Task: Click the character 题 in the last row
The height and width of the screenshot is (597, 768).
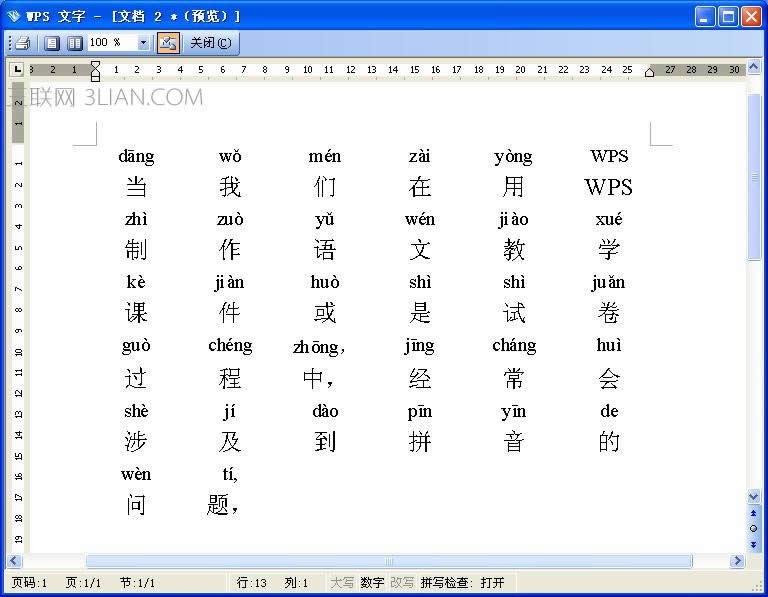Action: pyautogui.click(x=217, y=505)
